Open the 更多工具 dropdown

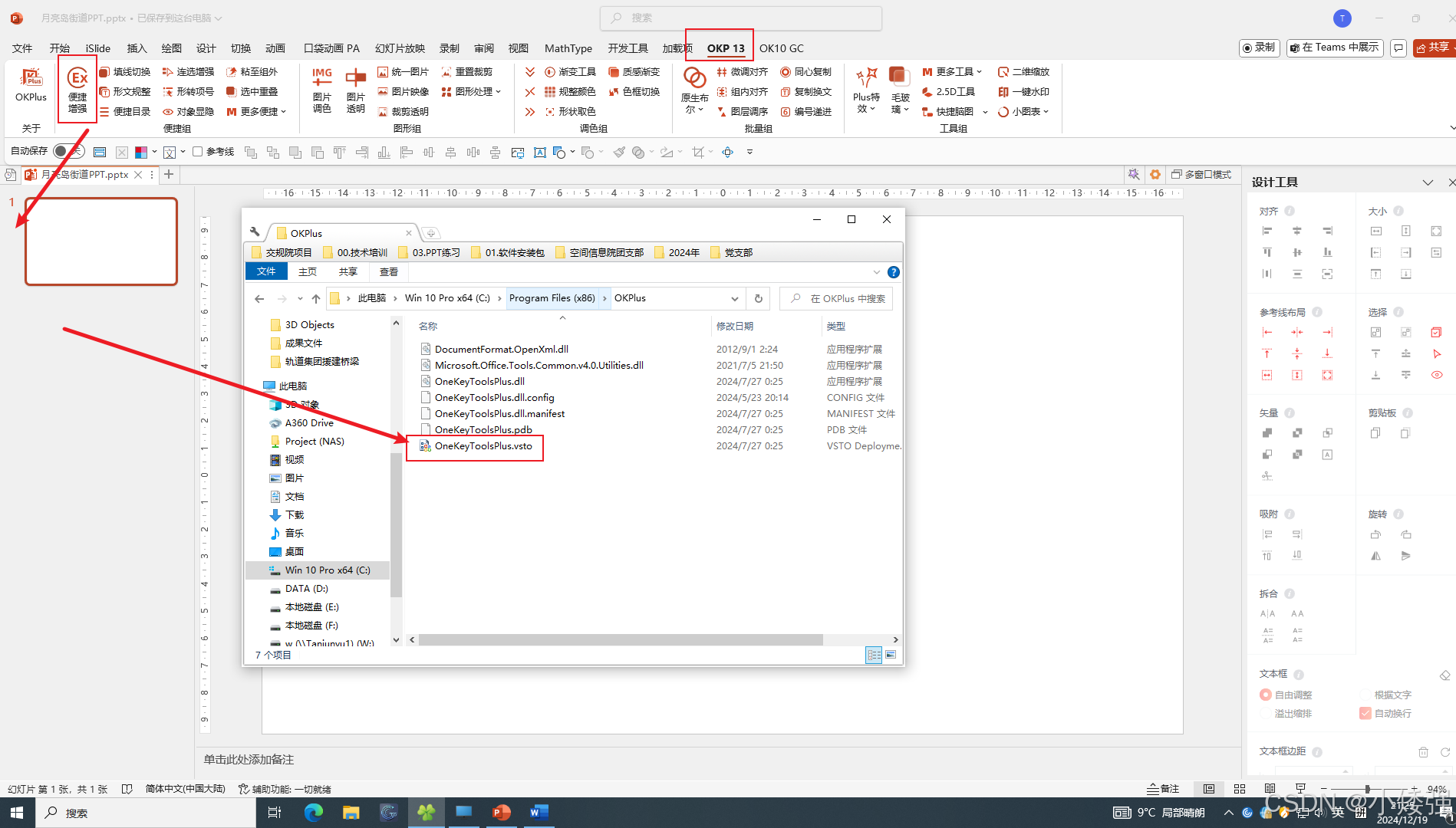(x=952, y=72)
